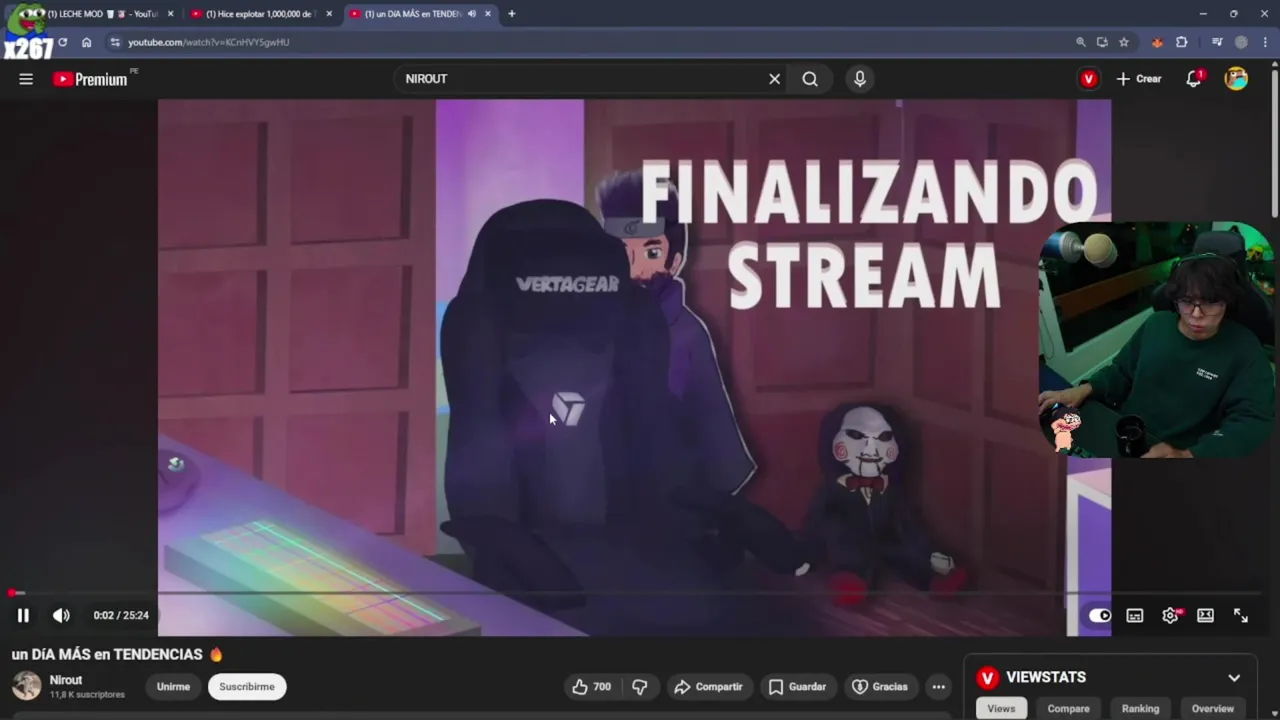
Task: Click the 11,8 K suscriptores text
Action: pyautogui.click(x=87, y=694)
